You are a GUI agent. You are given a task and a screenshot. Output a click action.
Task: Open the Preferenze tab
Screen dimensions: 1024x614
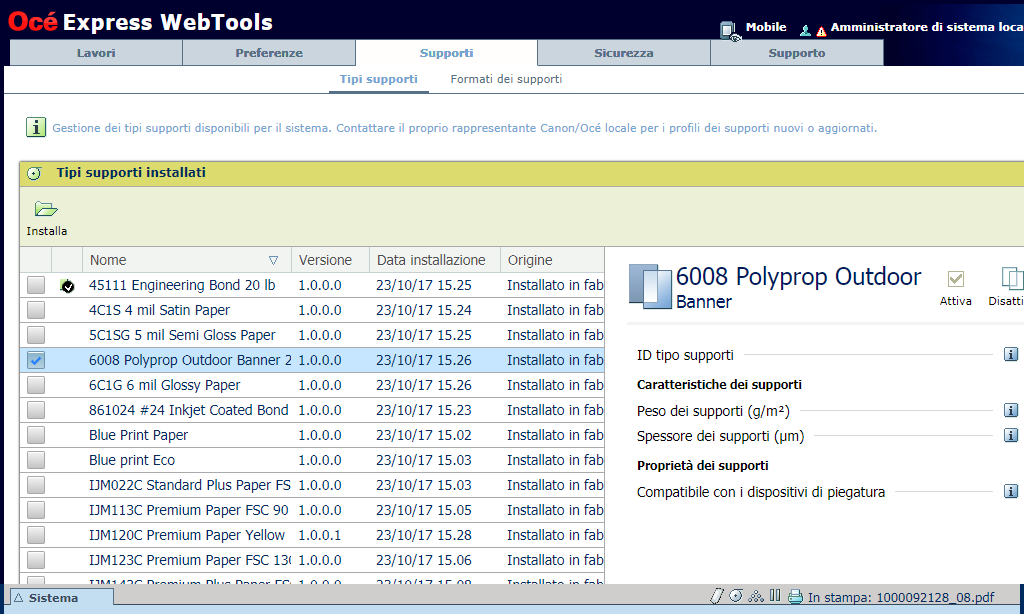click(269, 53)
